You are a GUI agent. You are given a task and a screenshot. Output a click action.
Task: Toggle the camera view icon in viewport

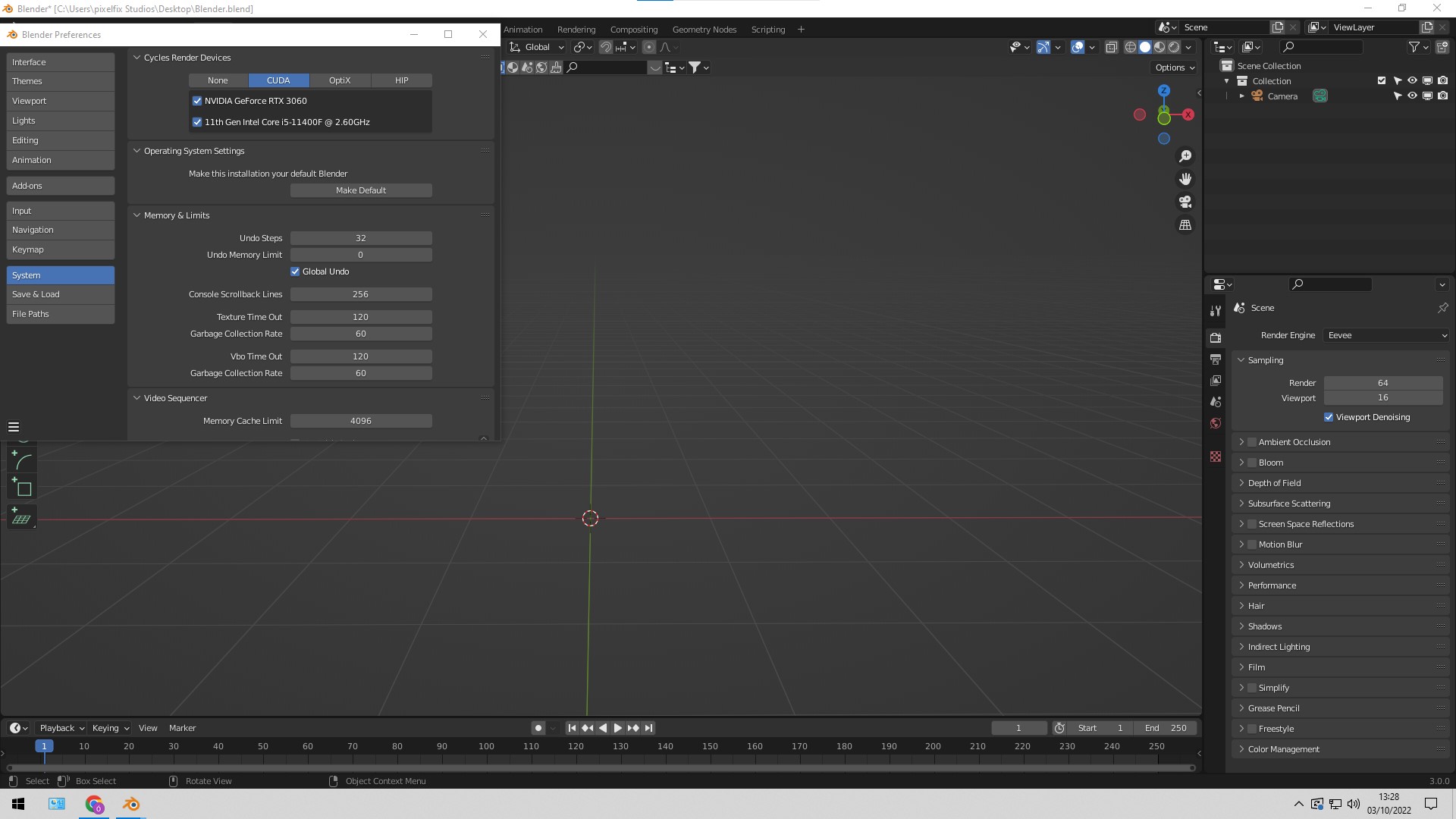(1185, 202)
